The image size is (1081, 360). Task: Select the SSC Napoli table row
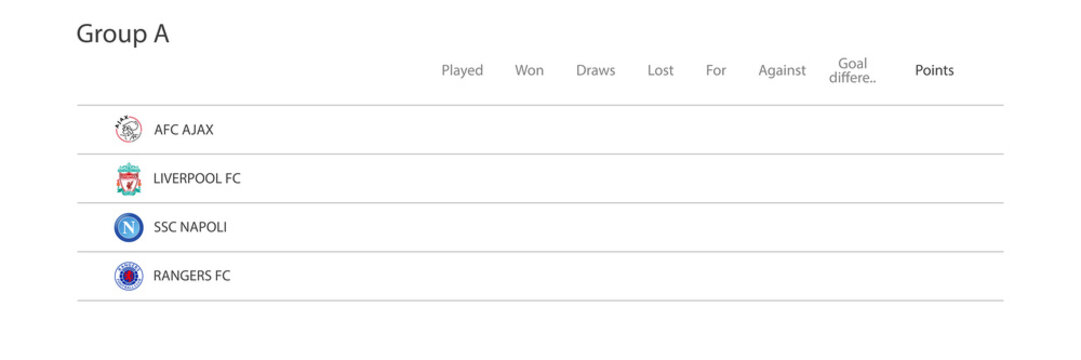(540, 228)
